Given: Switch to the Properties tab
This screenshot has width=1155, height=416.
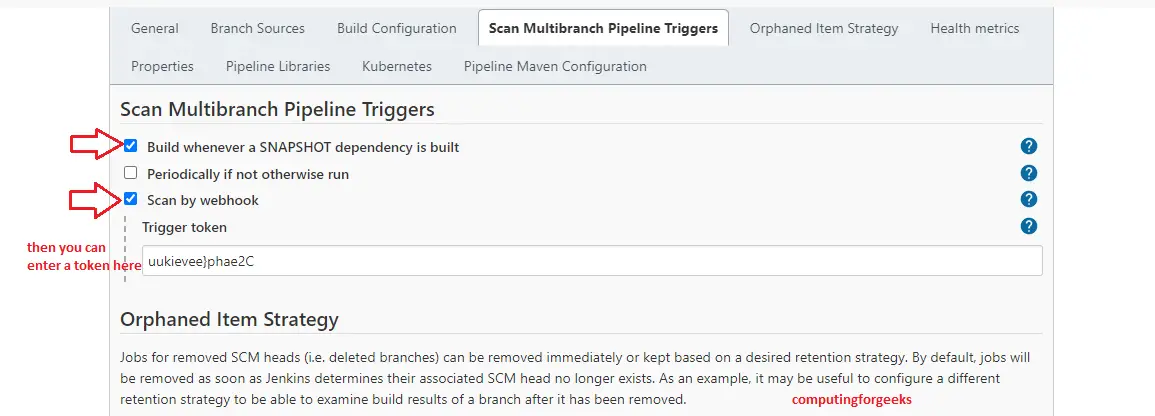Looking at the screenshot, I should click(162, 66).
